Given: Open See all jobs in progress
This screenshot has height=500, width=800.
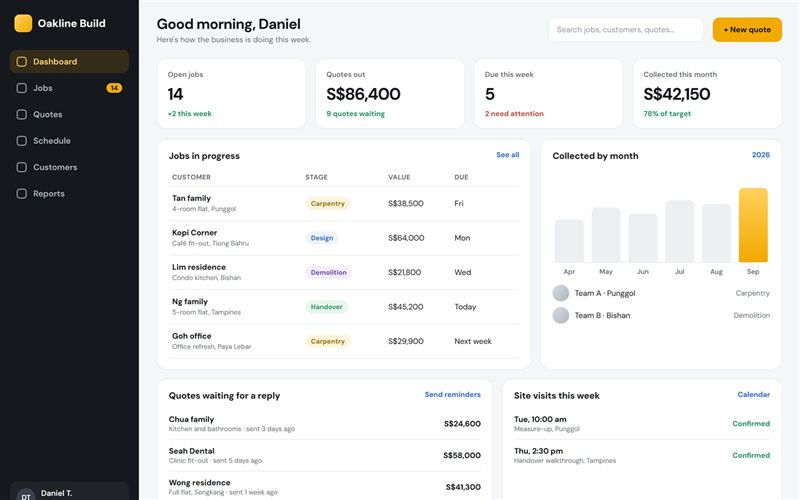Looking at the screenshot, I should (x=508, y=155).
